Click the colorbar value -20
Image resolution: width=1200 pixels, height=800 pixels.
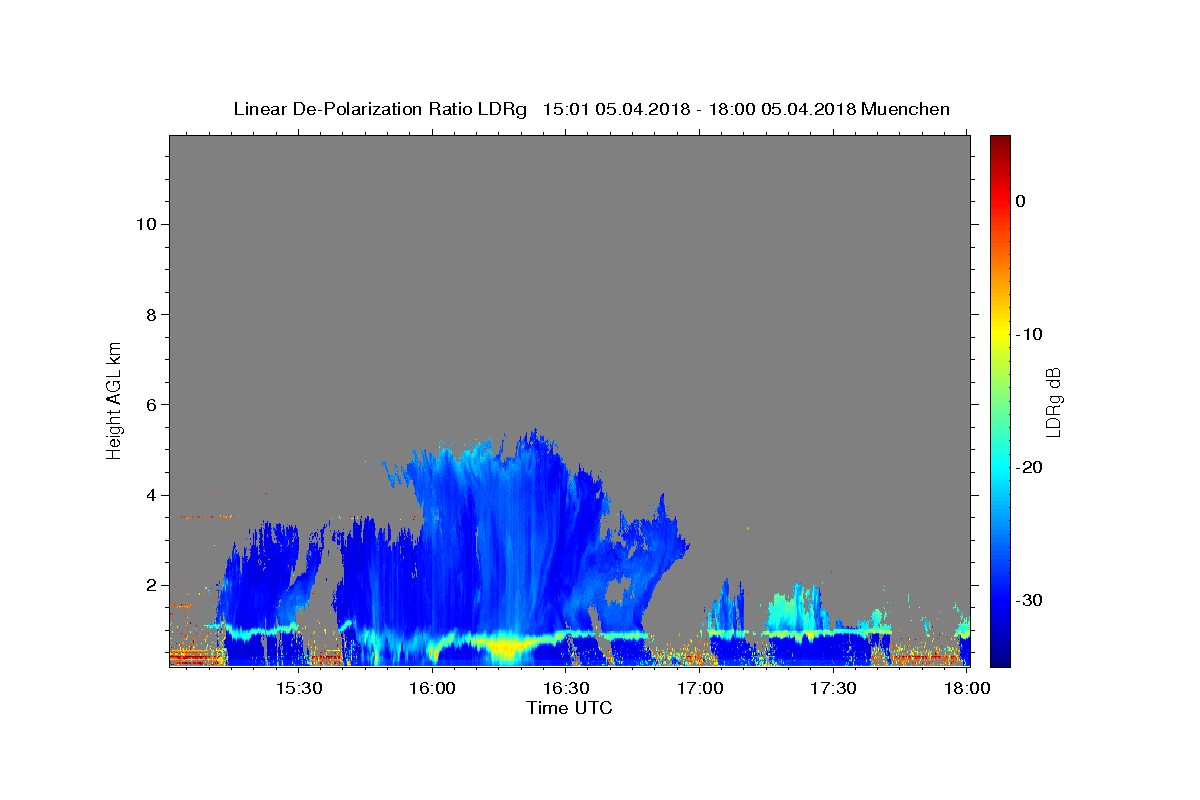tap(1029, 467)
